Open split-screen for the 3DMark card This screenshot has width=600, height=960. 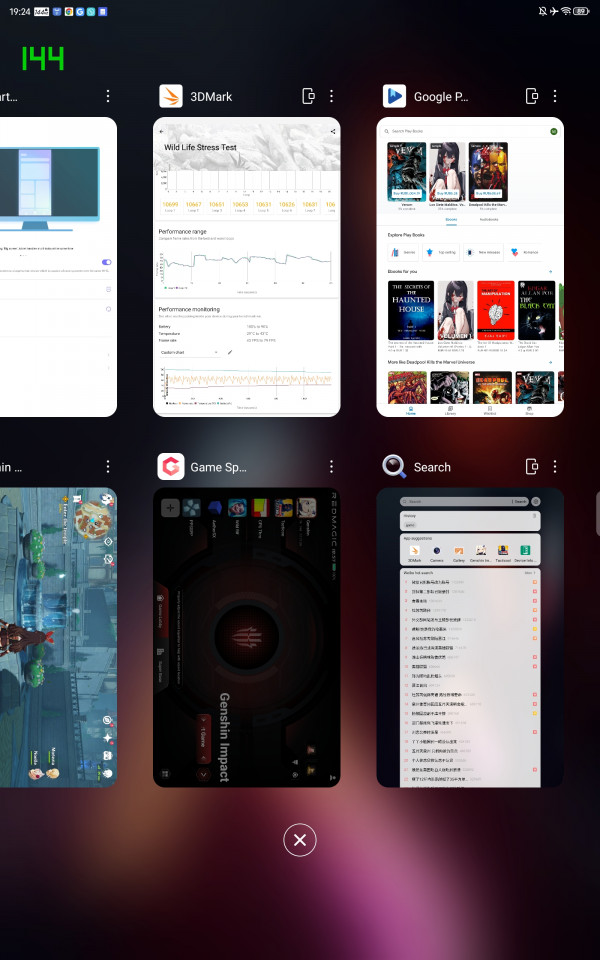(309, 96)
